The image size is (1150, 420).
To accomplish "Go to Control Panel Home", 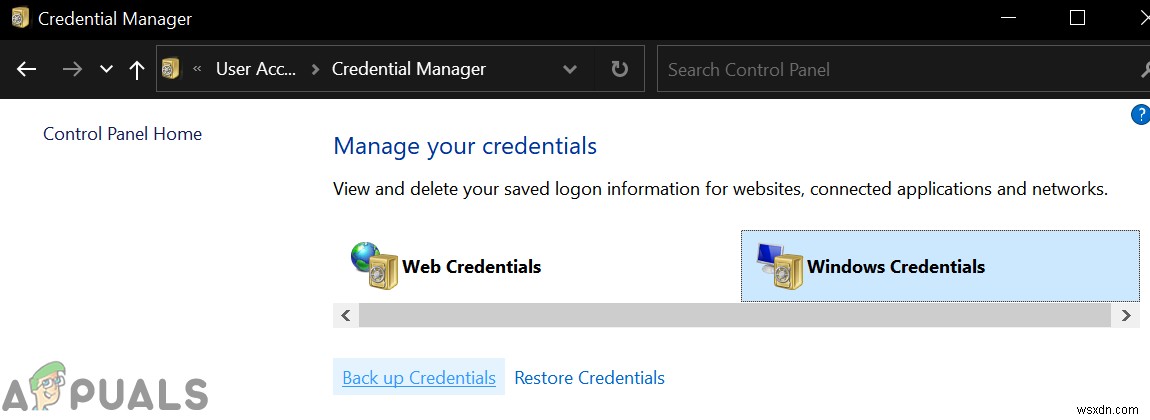I will click(122, 134).
